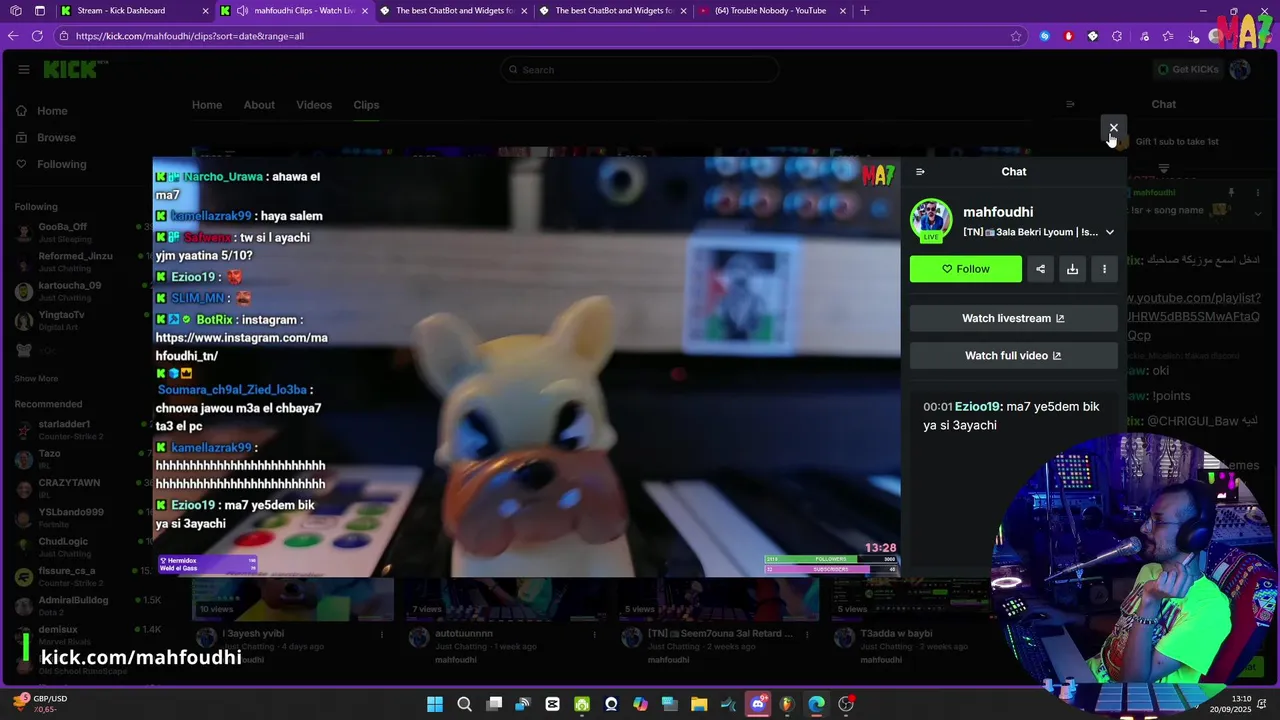Viewport: 1280px width, 720px height.
Task: Click the Eziioo19 username in the clip chat
Action: (x=977, y=407)
